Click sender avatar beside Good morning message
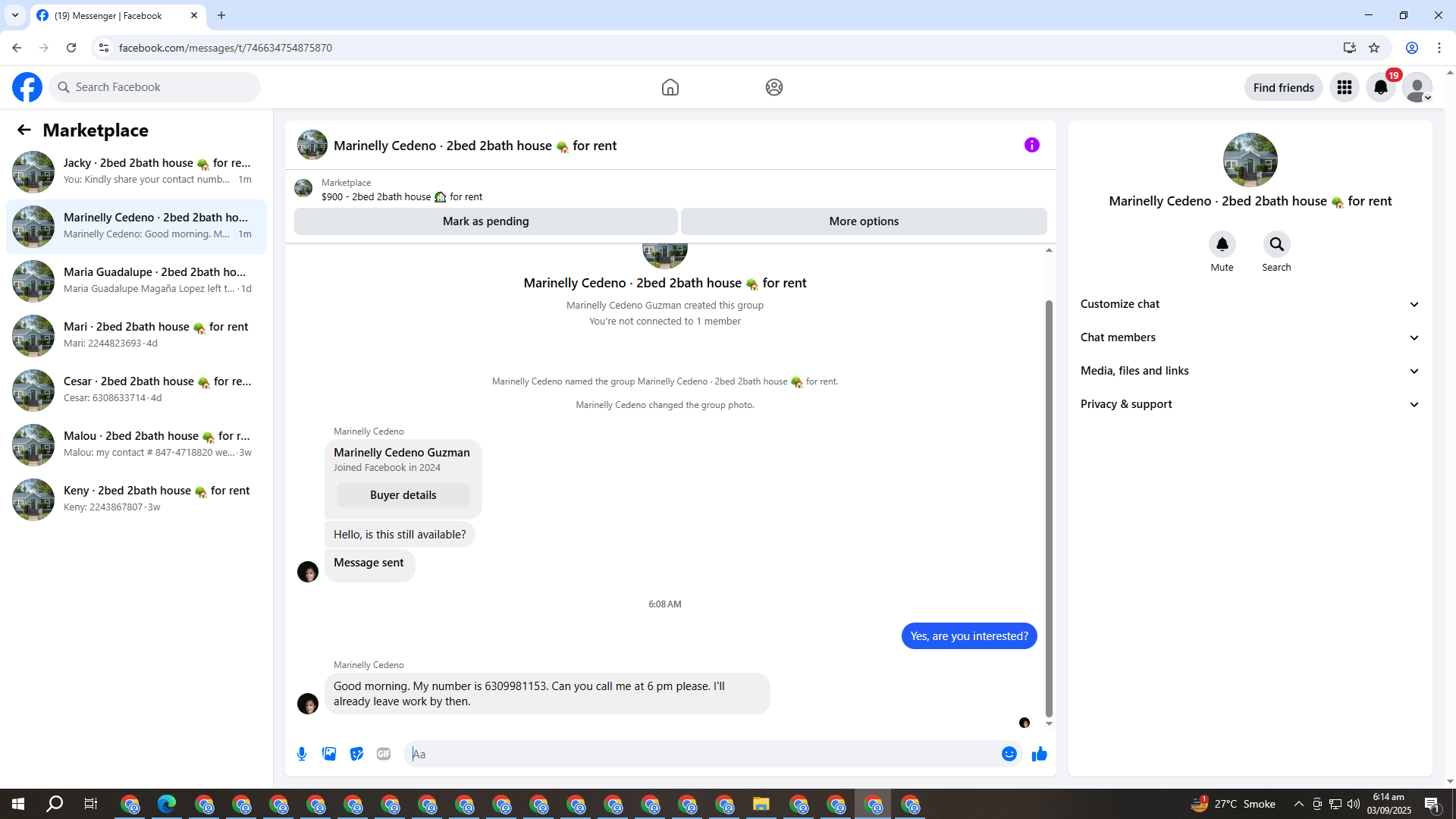 coord(308,704)
